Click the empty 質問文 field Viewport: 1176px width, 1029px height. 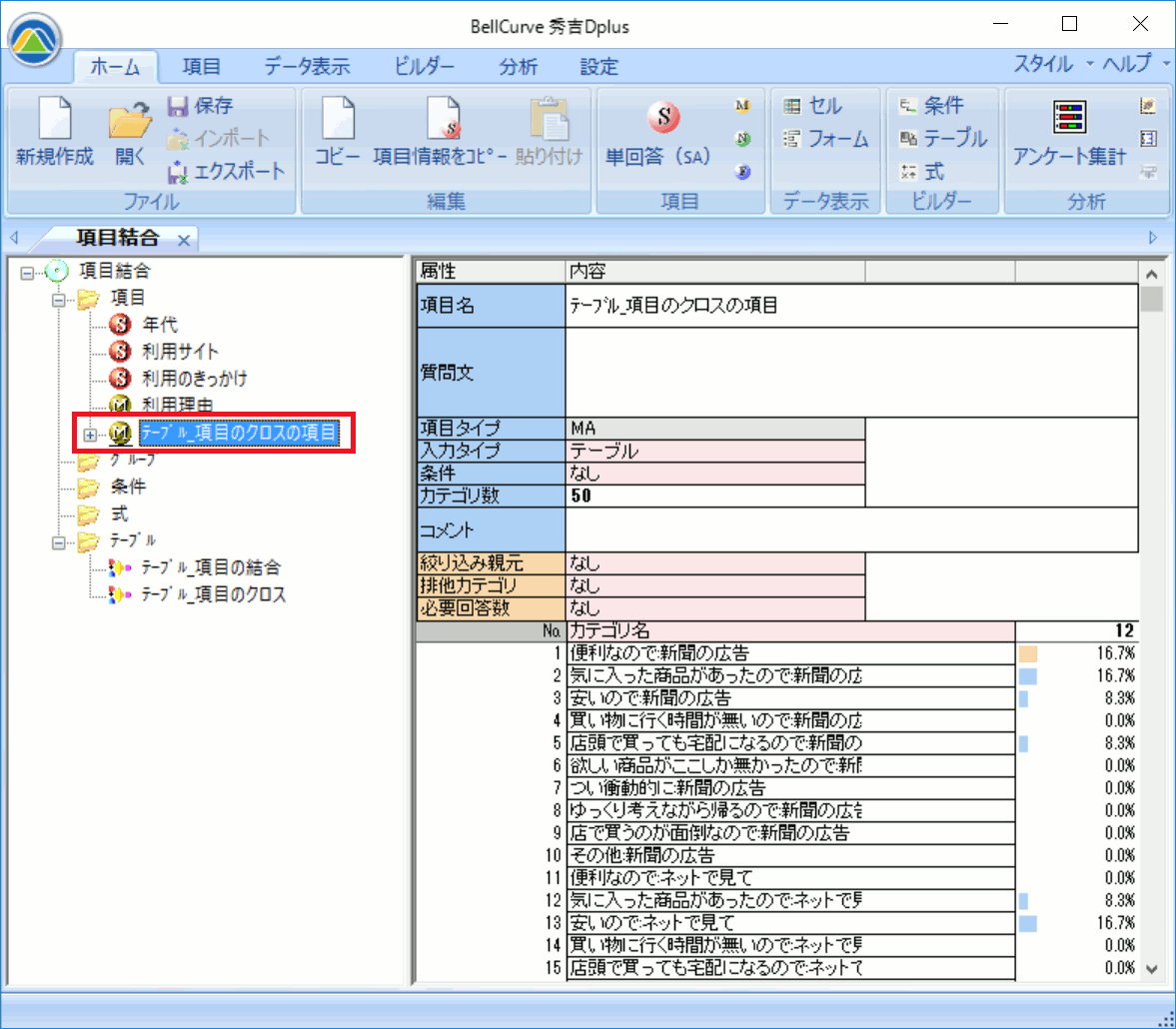pyautogui.click(x=851, y=372)
